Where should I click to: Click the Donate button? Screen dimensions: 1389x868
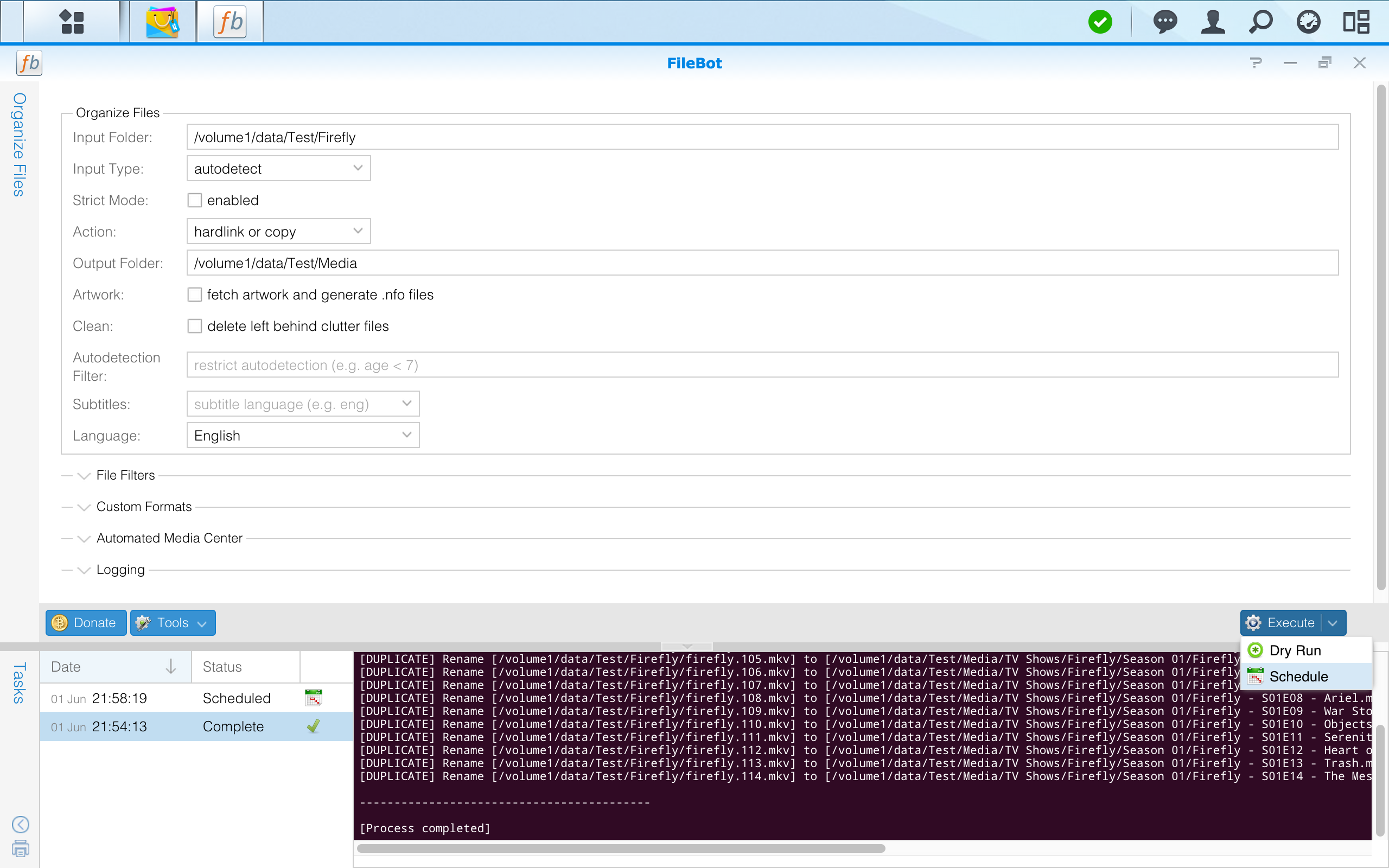click(x=86, y=623)
